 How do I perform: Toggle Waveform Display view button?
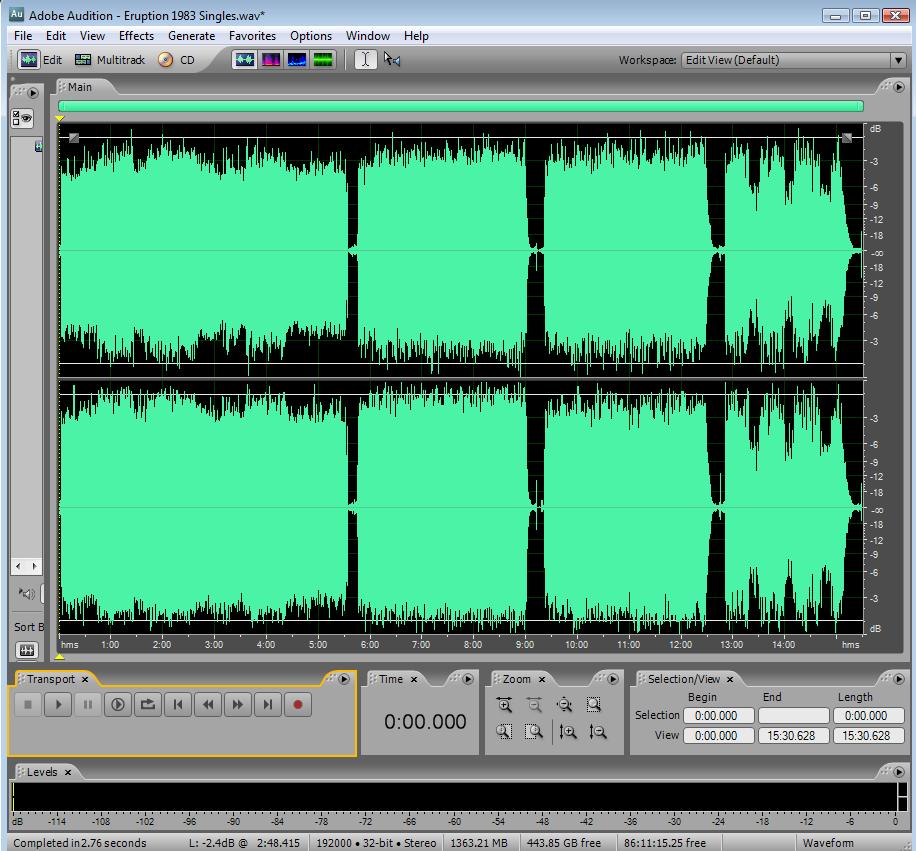tap(245, 60)
